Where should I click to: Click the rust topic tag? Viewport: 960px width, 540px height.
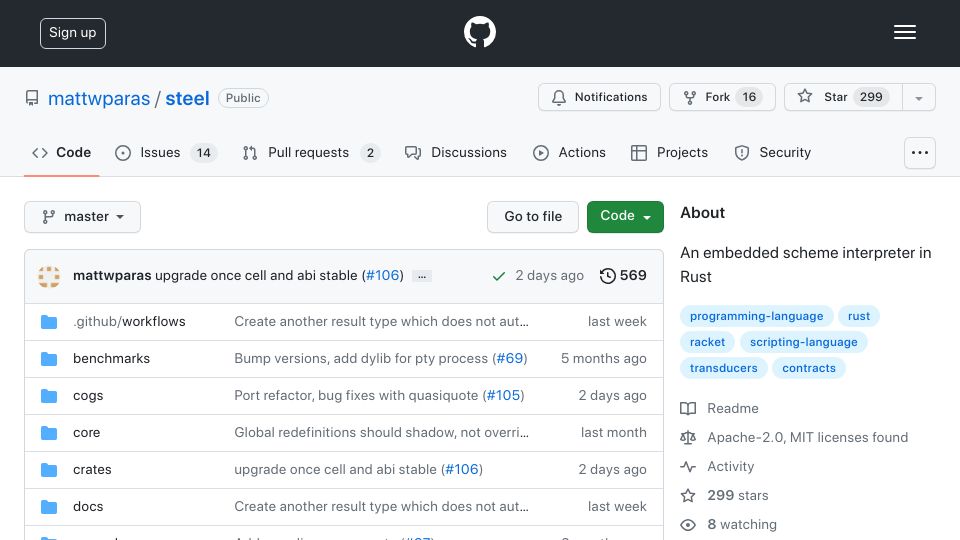[859, 317]
